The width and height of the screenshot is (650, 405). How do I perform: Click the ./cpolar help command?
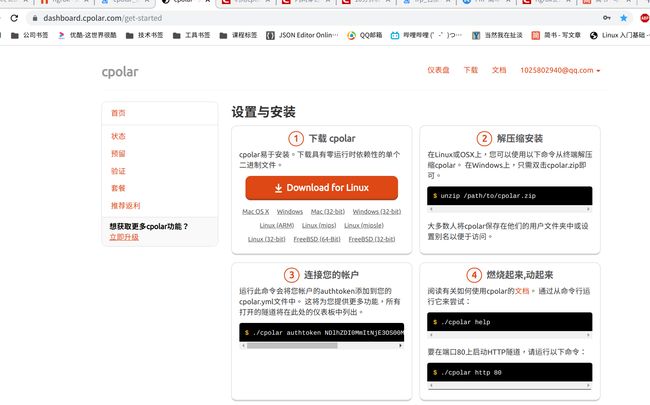466,322
